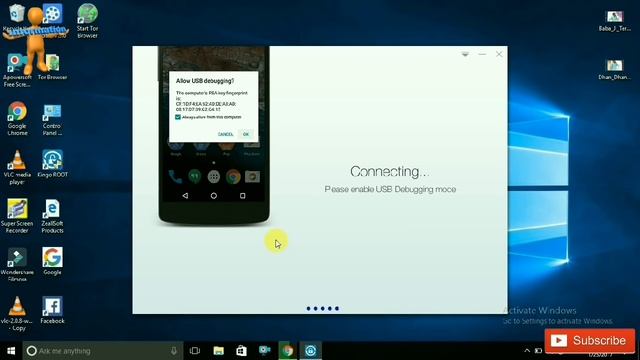The width and height of the screenshot is (640, 360).
Task: Click the battery icon in system tray
Action: coord(538,351)
